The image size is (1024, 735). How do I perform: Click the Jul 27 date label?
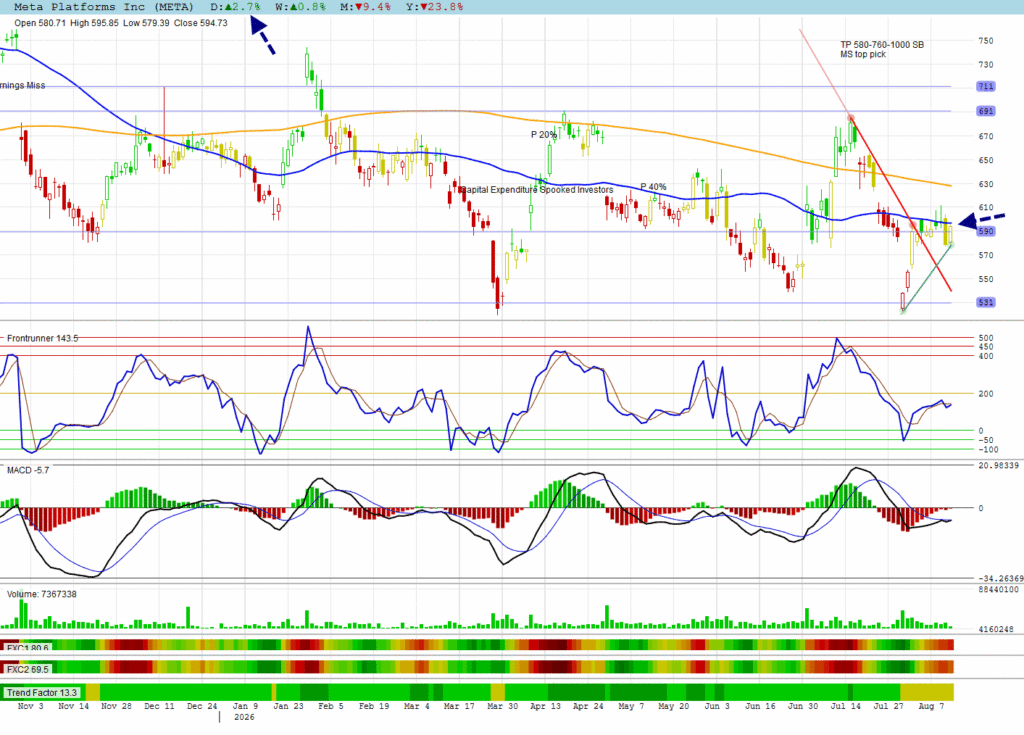point(889,706)
